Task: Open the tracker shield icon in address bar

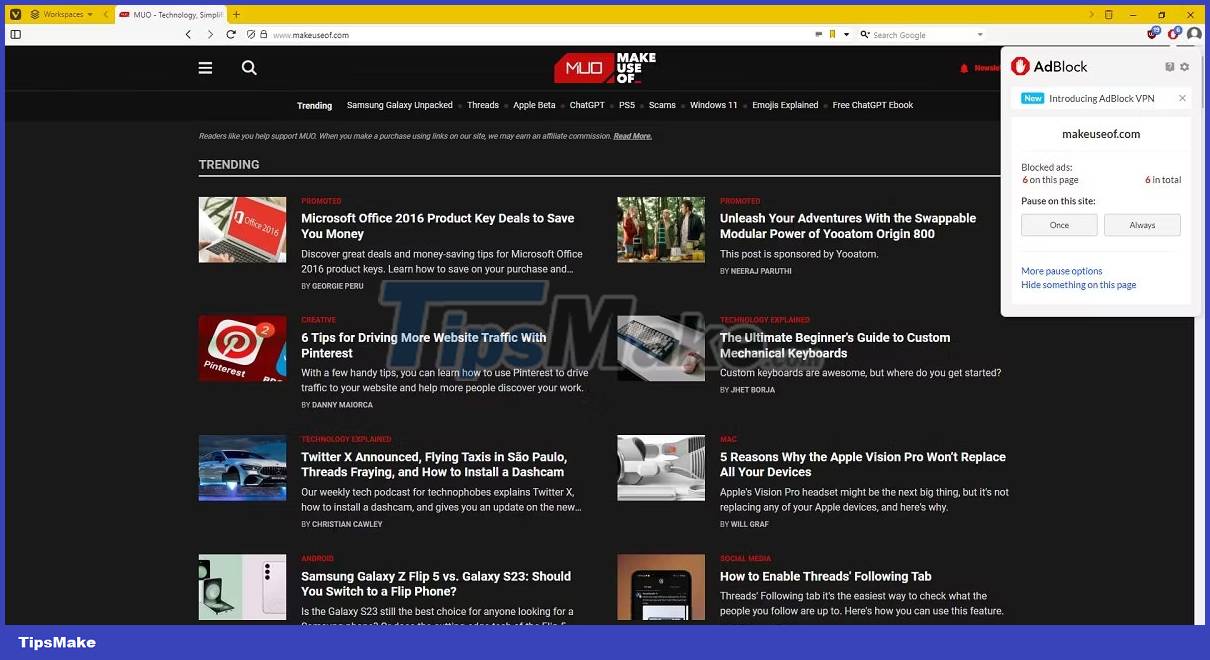Action: point(250,34)
